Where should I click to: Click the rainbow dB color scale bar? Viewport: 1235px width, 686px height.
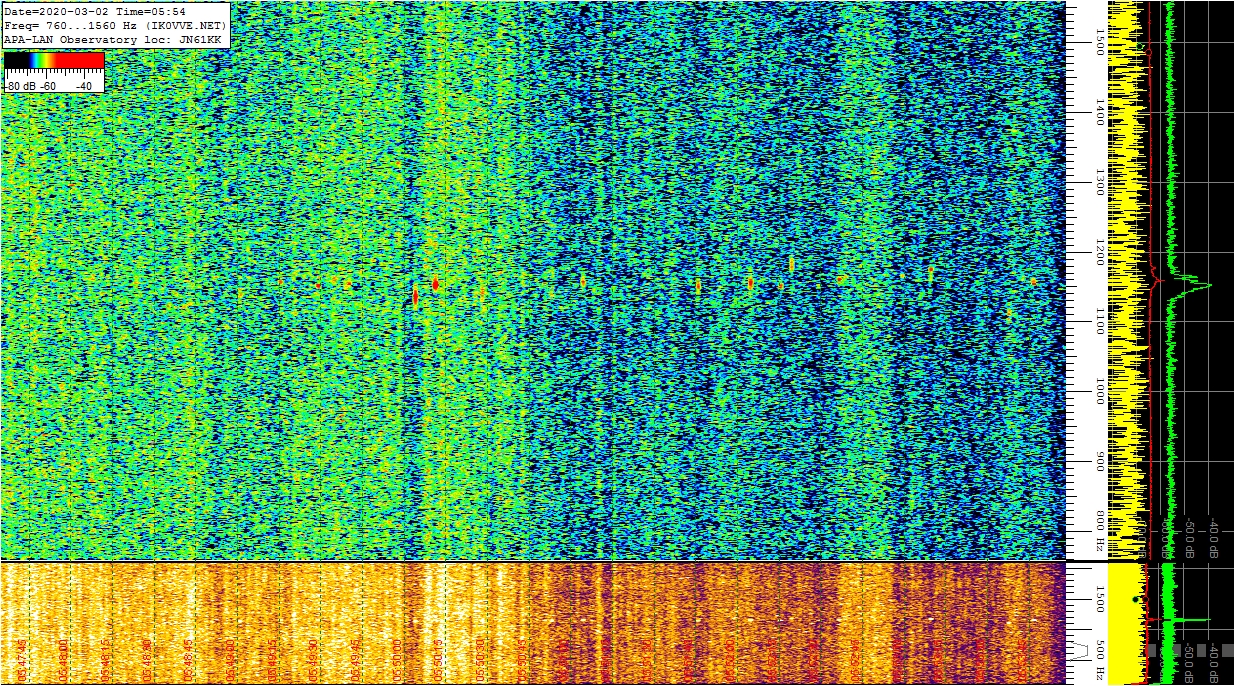[54, 60]
